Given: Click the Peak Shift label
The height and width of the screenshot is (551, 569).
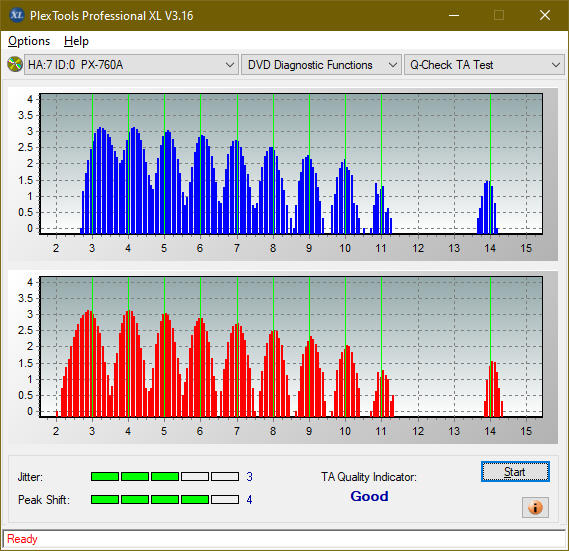Looking at the screenshot, I should coord(44,500).
